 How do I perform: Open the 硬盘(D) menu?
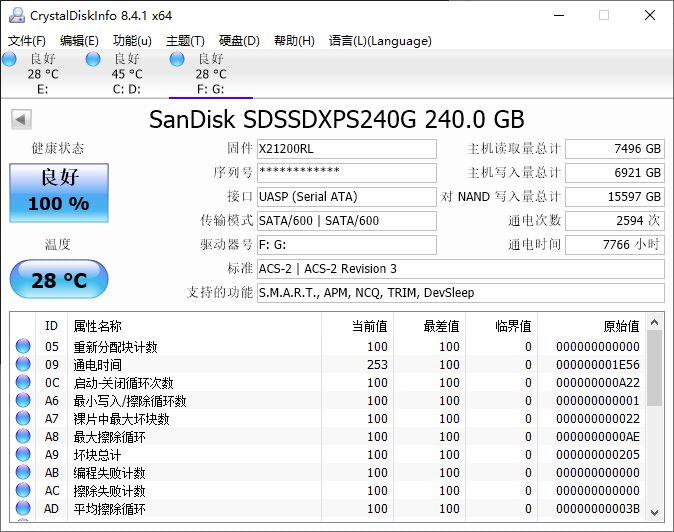239,41
